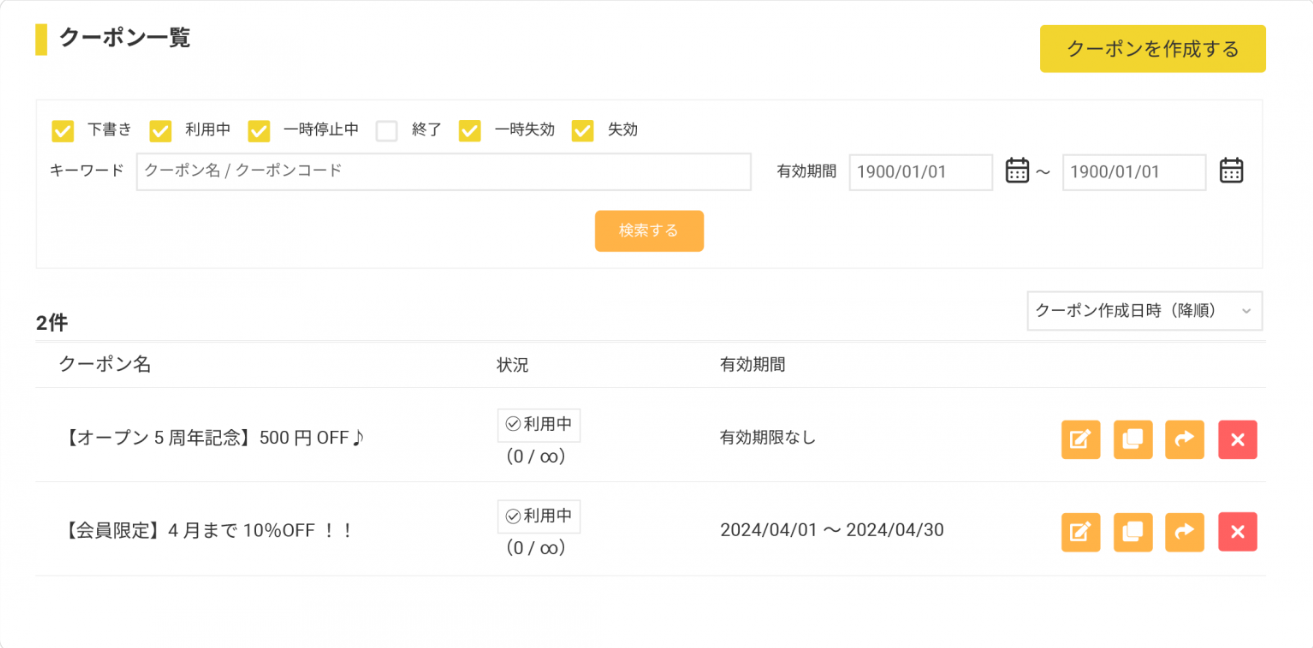Viewport: 1313px width, 648px height.
Task: Click the share arrow for オープン5周年記念 coupon
Action: [1184, 439]
